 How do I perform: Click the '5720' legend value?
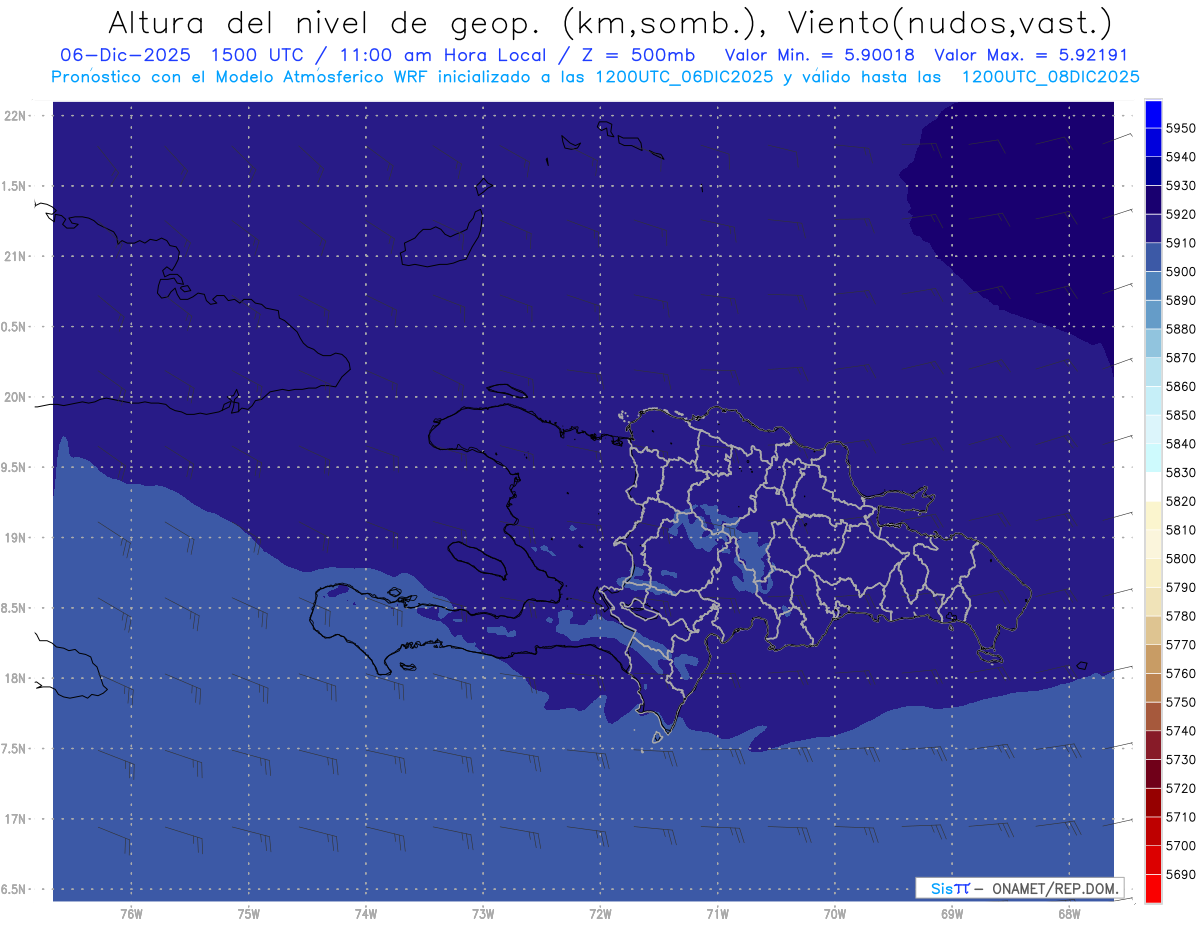click(x=1180, y=789)
